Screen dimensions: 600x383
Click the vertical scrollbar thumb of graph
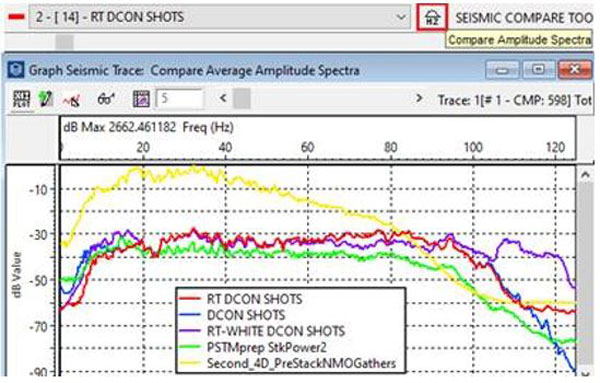point(585,272)
